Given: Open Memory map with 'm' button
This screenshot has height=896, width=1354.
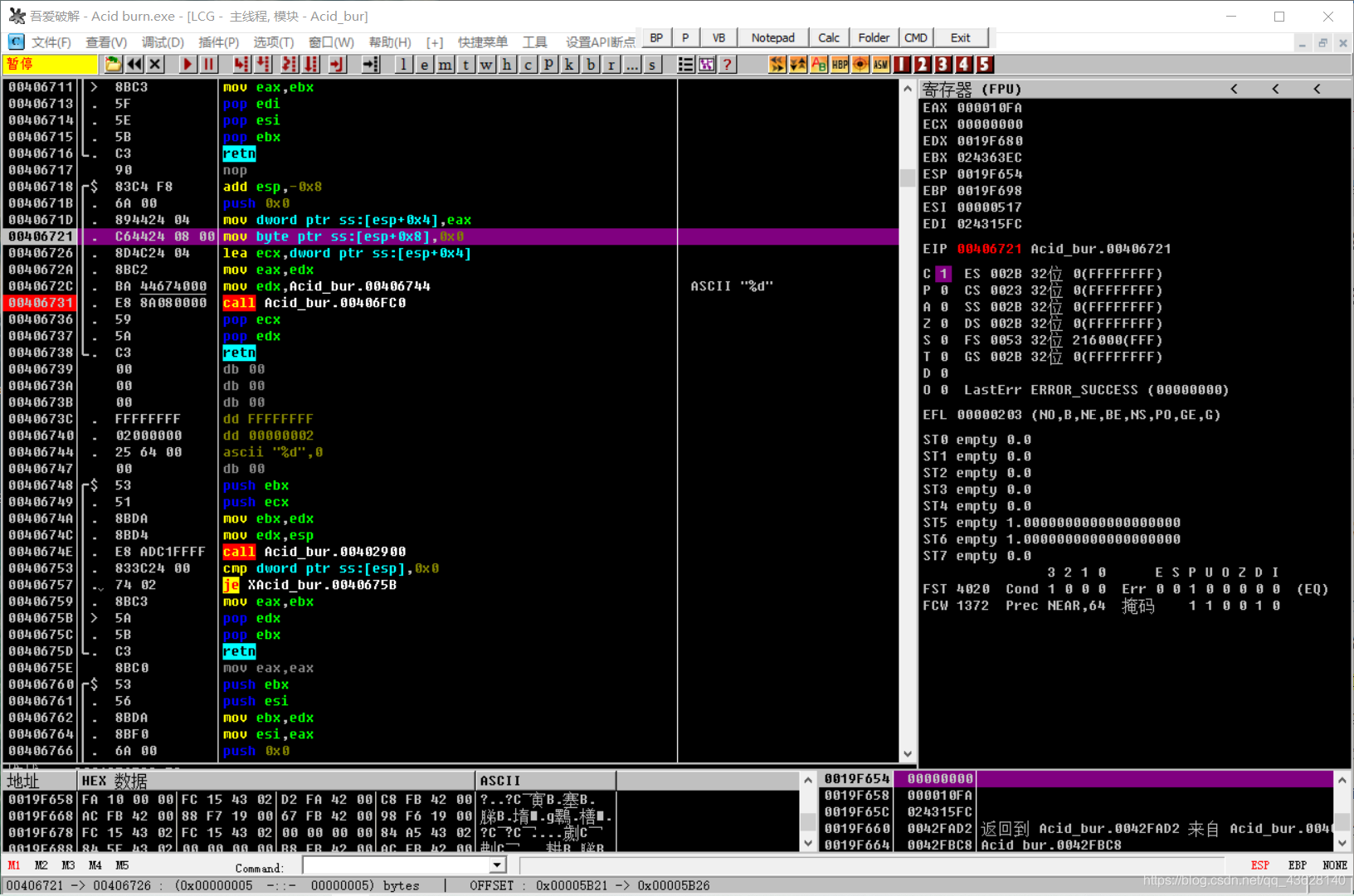Looking at the screenshot, I should click(445, 65).
